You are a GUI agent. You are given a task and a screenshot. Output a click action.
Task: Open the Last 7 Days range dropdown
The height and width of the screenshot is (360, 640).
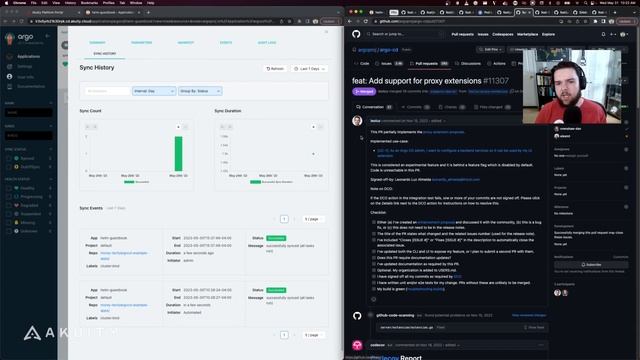coord(309,69)
